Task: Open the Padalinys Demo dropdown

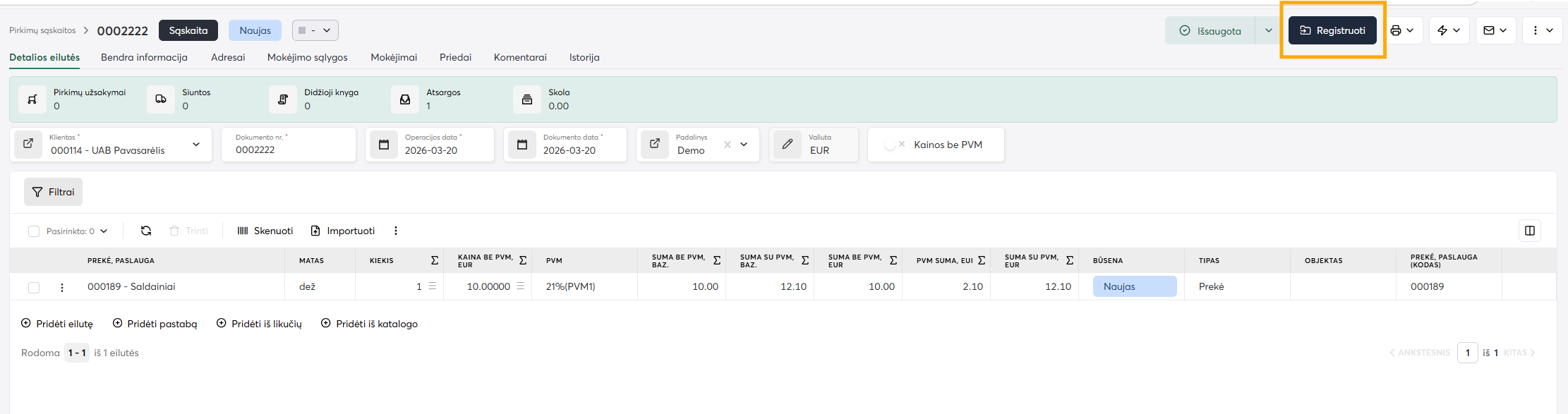Action: (x=744, y=145)
